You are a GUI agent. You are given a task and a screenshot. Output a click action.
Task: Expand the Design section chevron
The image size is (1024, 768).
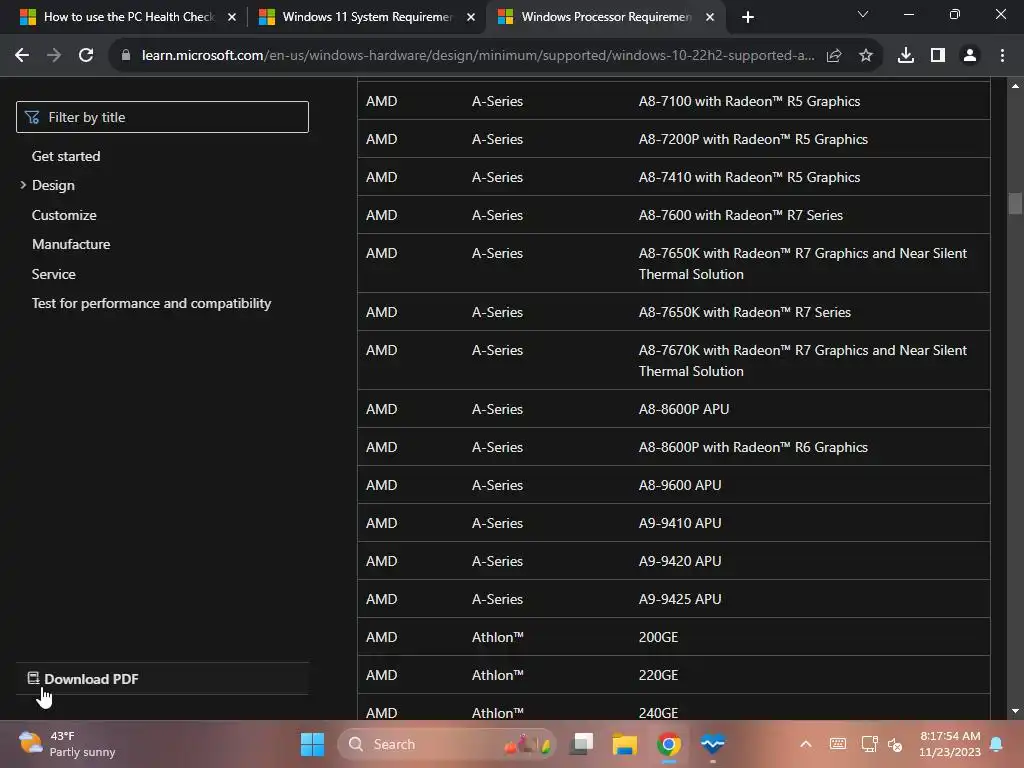(23, 185)
